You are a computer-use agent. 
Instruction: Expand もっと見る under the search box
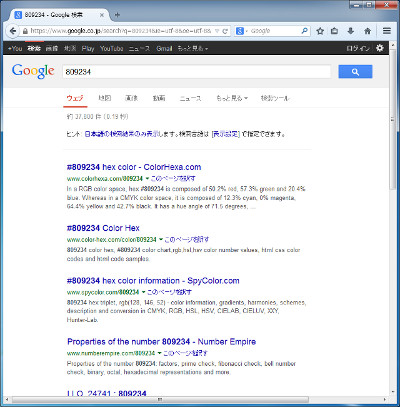[x=232, y=98]
